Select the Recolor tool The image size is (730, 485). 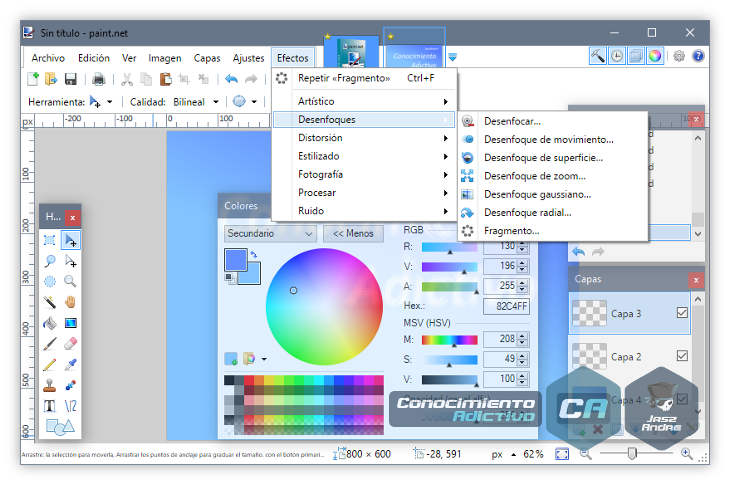click(70, 385)
